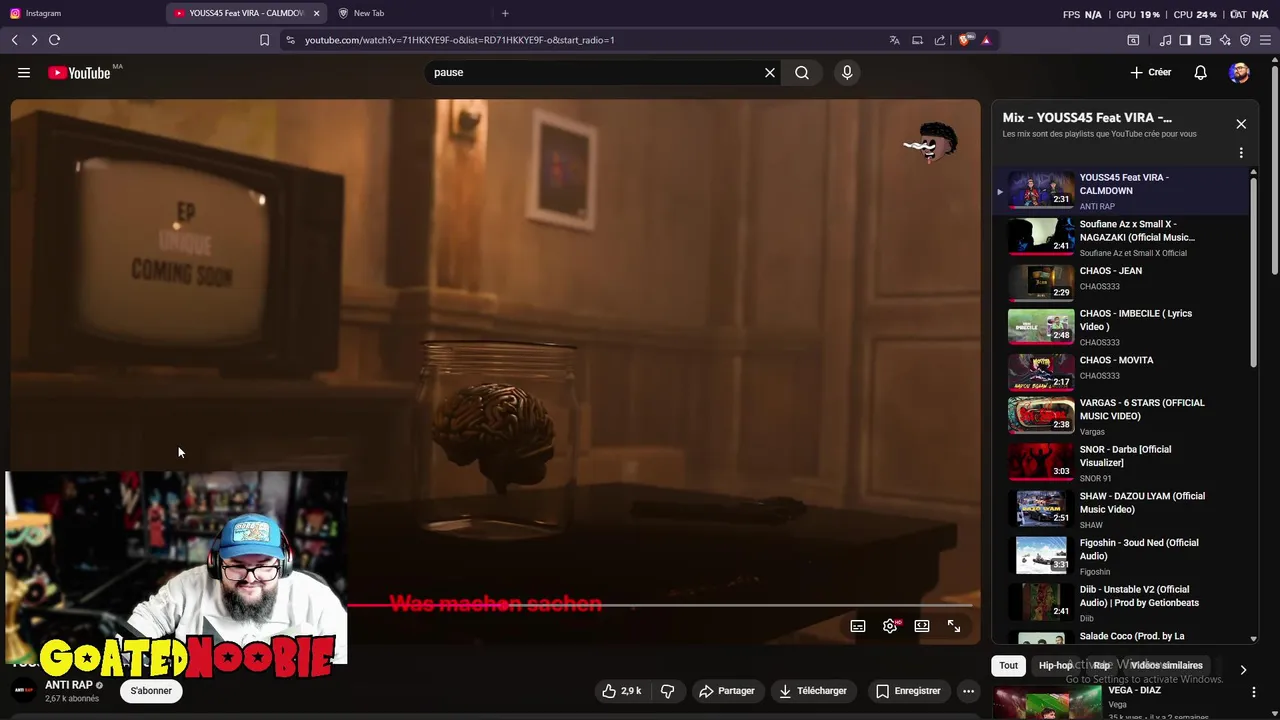The height and width of the screenshot is (720, 1280).
Task: Select the Rap filter chip
Action: (1101, 666)
